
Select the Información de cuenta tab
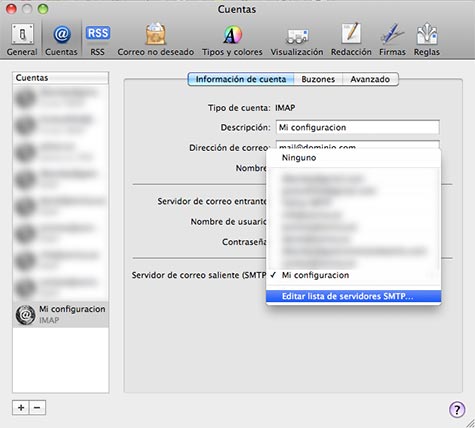241,79
